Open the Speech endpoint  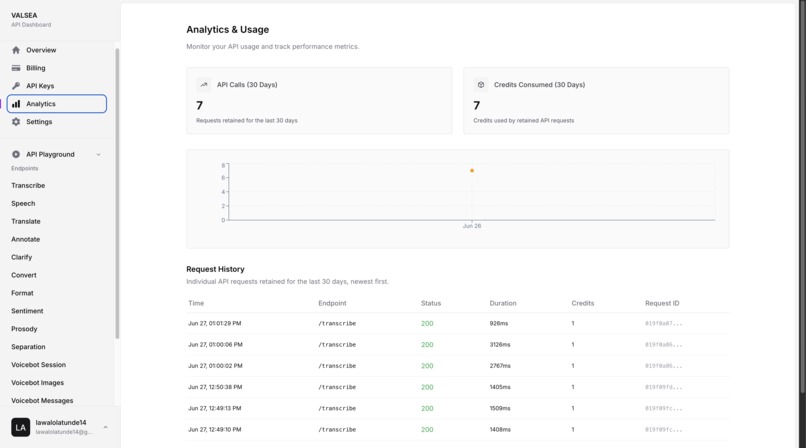click(23, 203)
